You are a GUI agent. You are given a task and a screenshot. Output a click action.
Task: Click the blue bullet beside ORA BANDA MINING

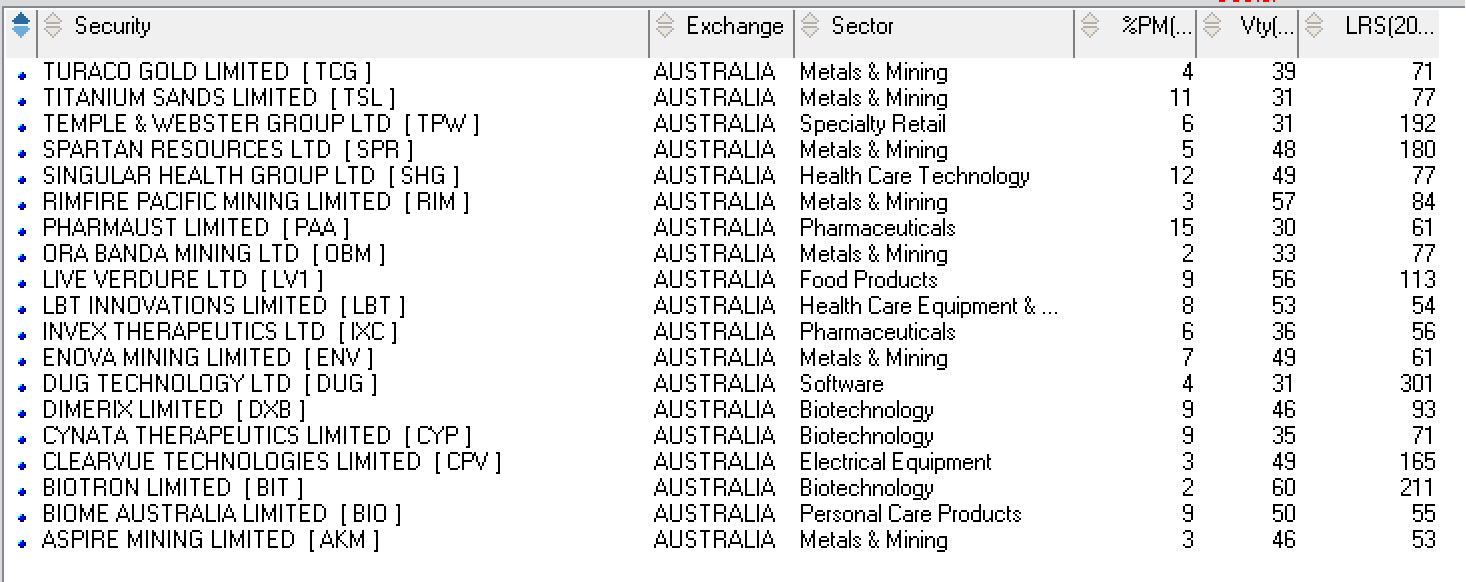[22, 257]
